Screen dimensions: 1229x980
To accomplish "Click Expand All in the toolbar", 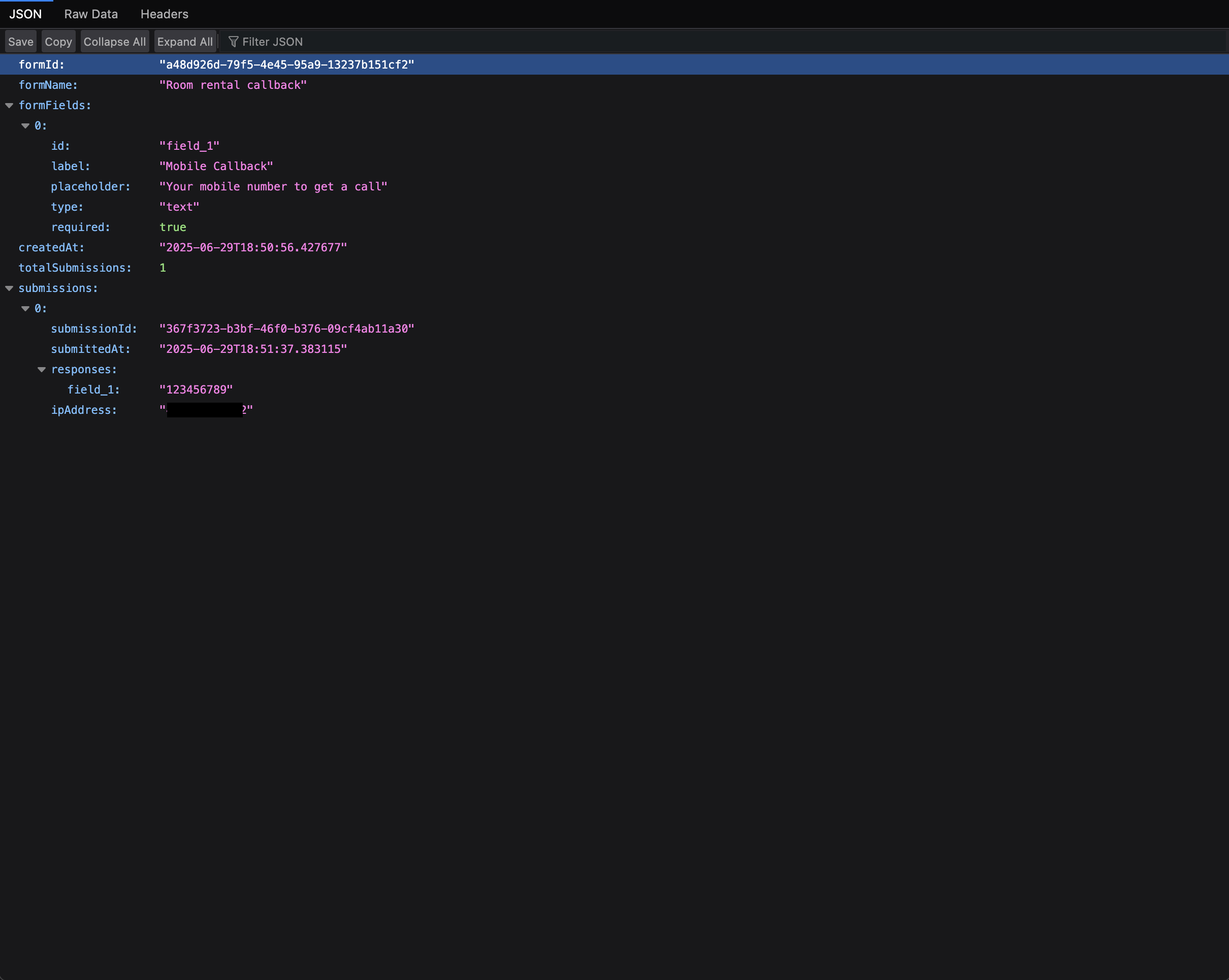I will 185,42.
